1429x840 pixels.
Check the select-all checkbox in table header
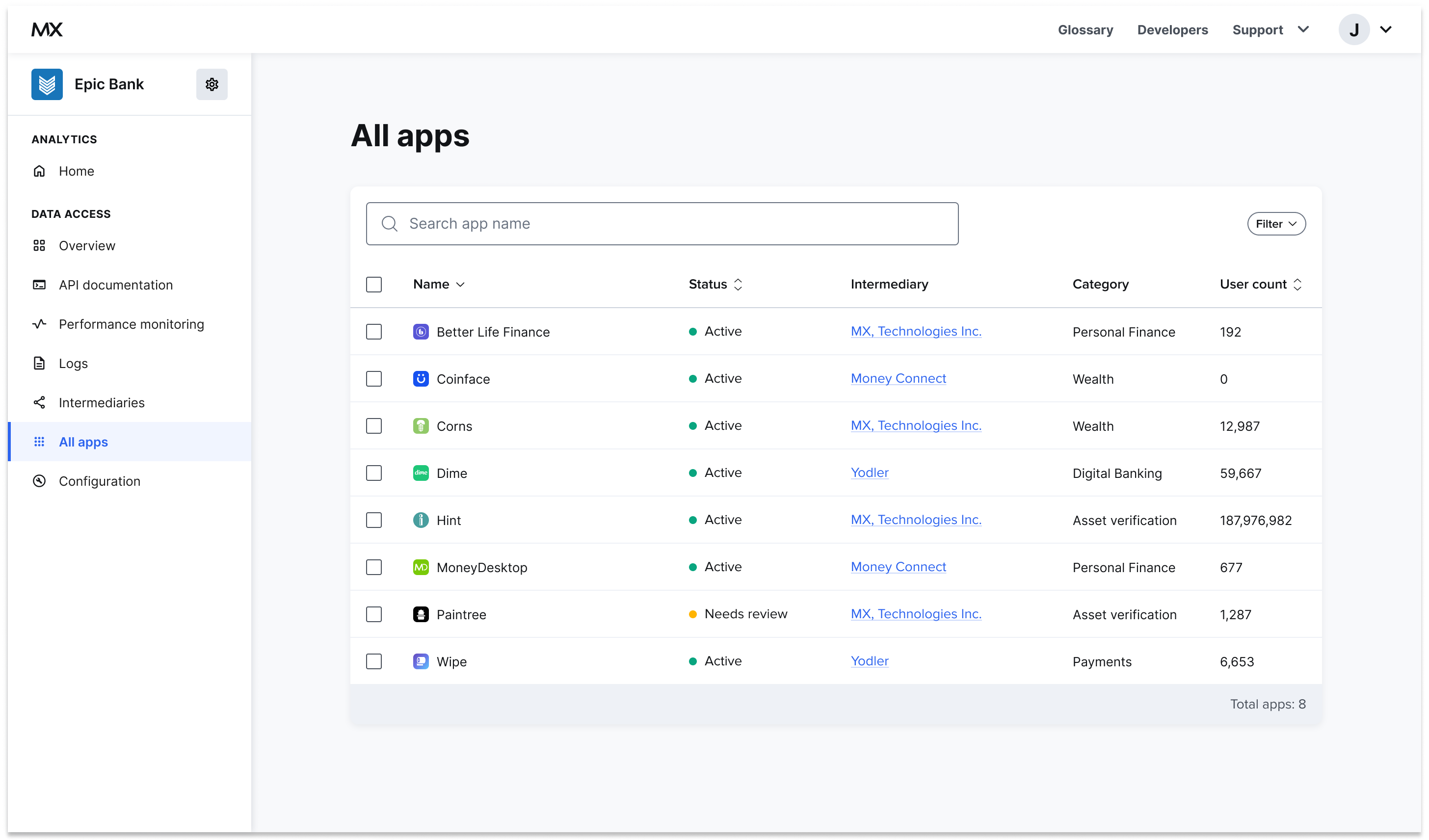(x=374, y=284)
